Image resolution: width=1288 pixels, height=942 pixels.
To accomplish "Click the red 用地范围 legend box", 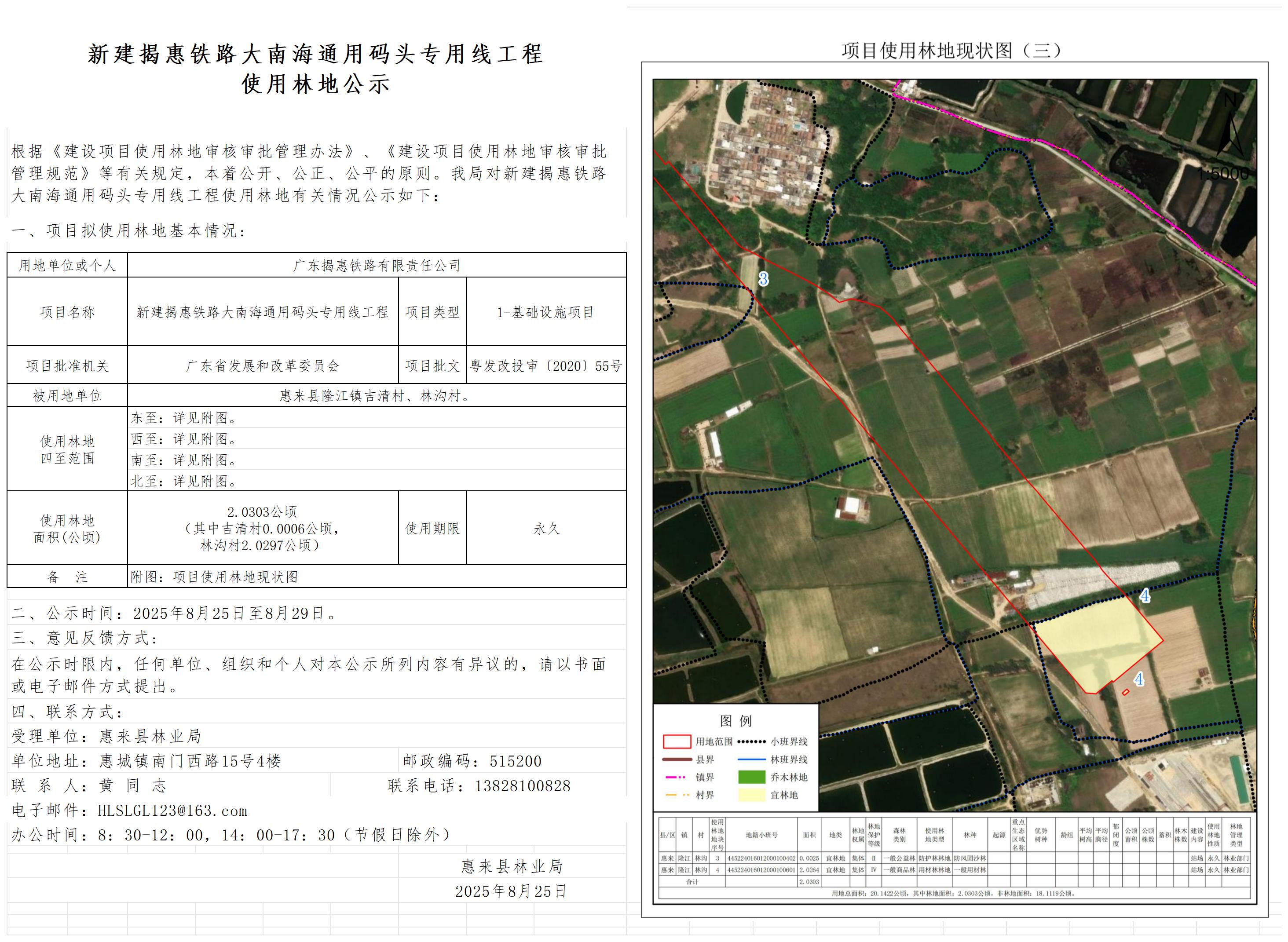I will (677, 742).
